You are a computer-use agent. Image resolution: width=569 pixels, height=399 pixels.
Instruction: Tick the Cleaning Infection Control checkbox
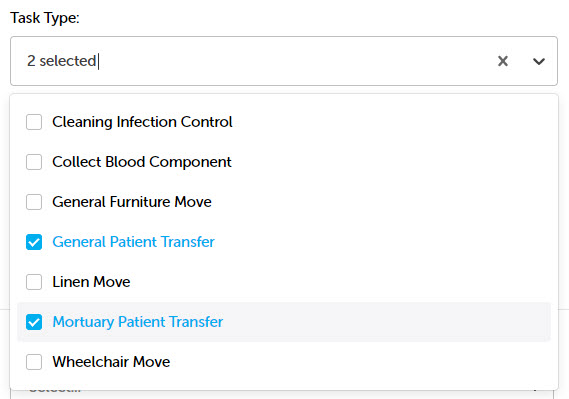coord(34,122)
